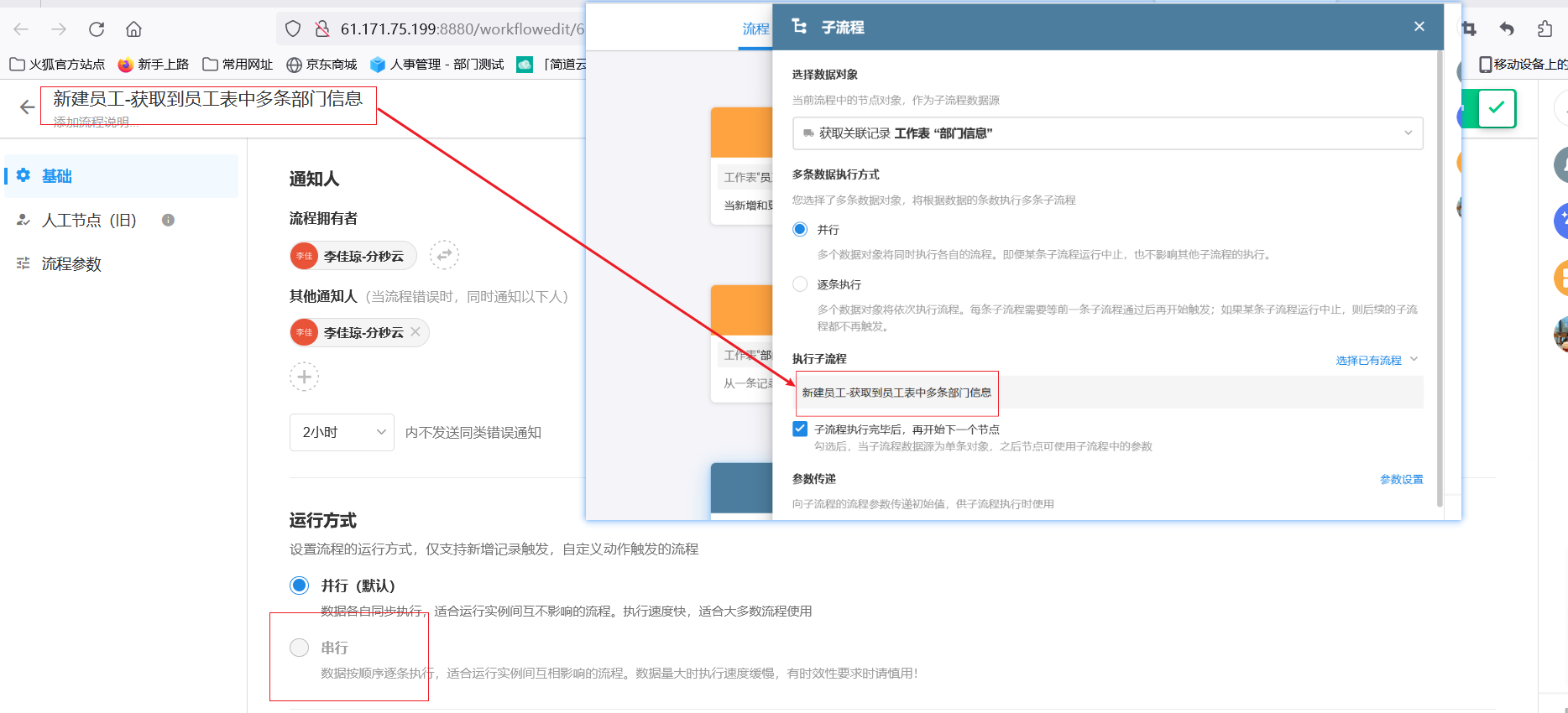
Task: Click the 子流程 panel vertical scrollbar
Action: (1440, 277)
